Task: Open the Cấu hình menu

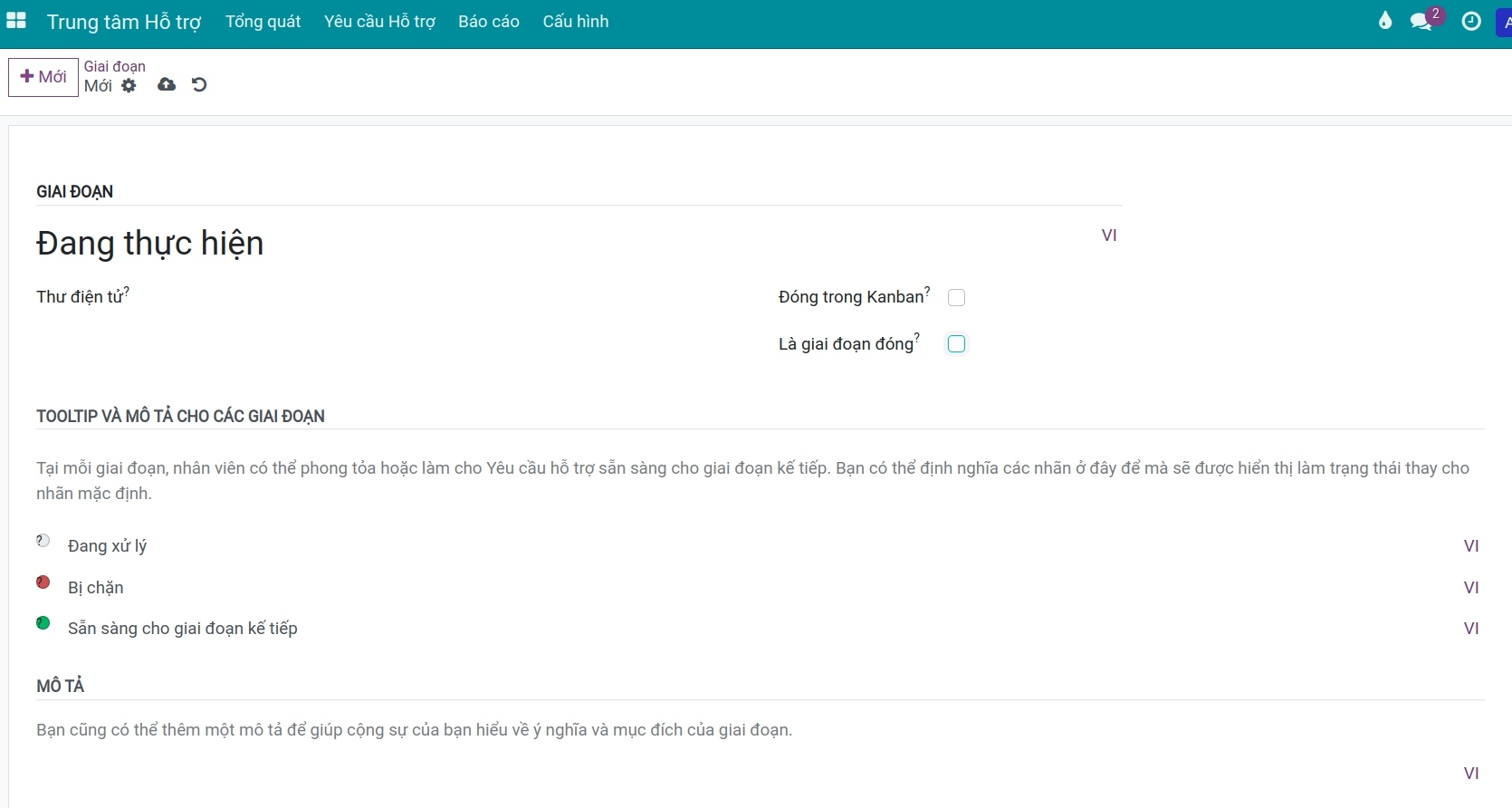Action: click(x=576, y=22)
